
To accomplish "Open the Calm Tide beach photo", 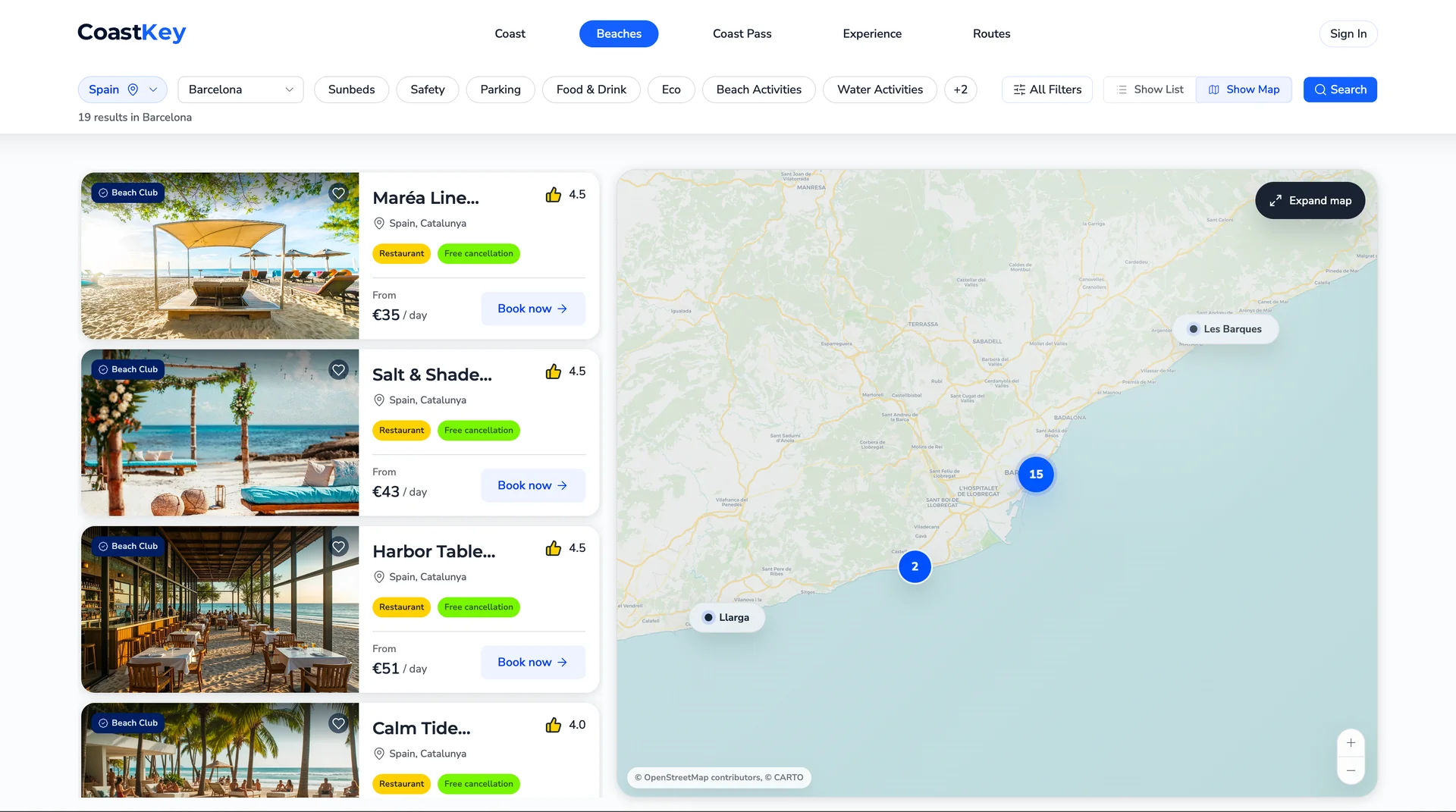I will (x=220, y=750).
